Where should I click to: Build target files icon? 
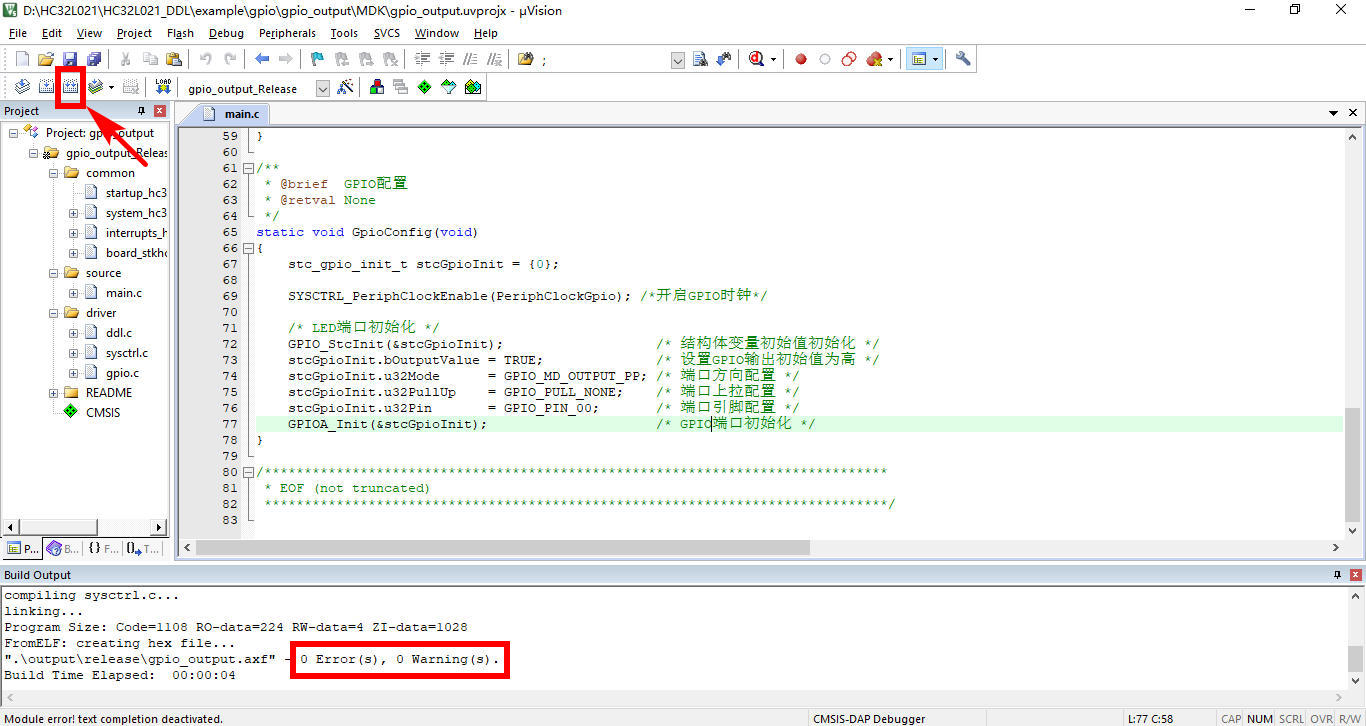46,87
